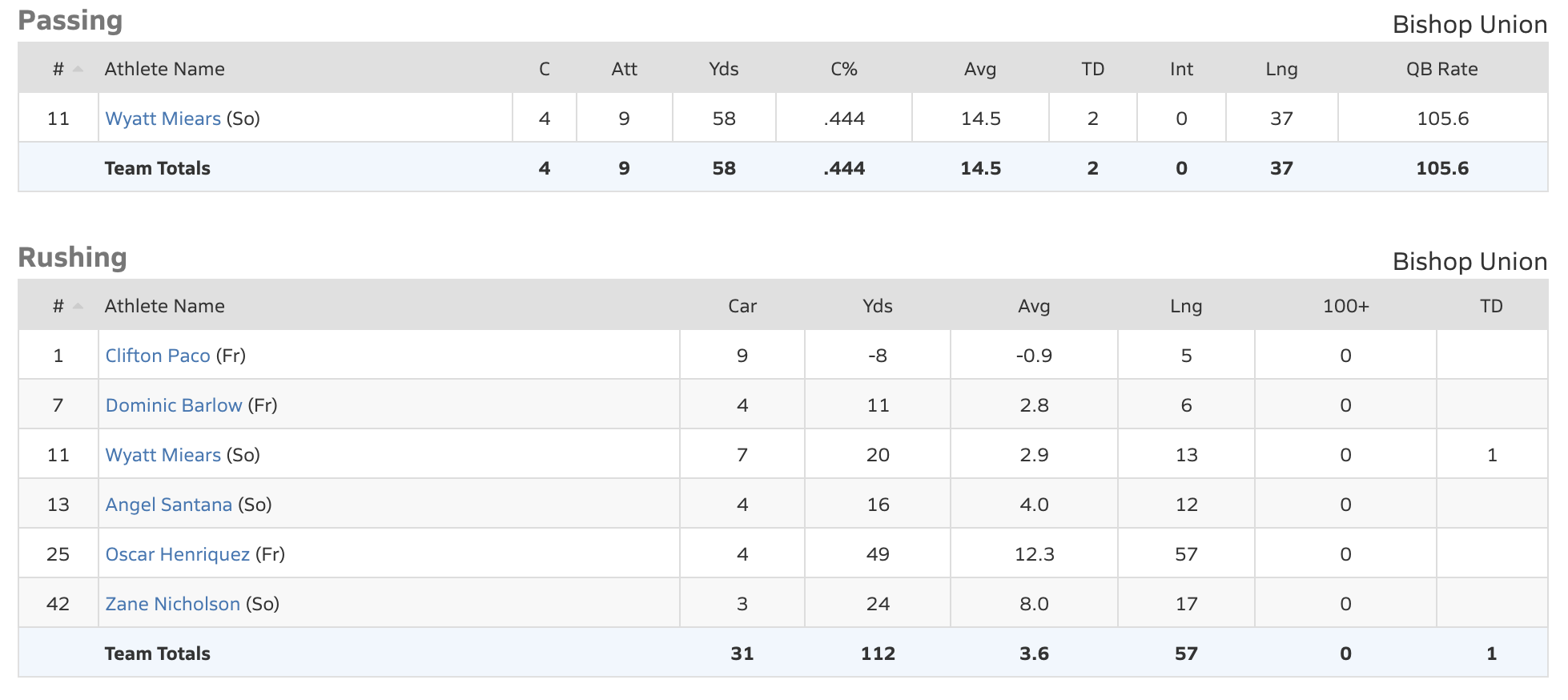Image resolution: width=1568 pixels, height=700 pixels.
Task: Click the Athlete Name header in Rushing table
Action: [163, 305]
